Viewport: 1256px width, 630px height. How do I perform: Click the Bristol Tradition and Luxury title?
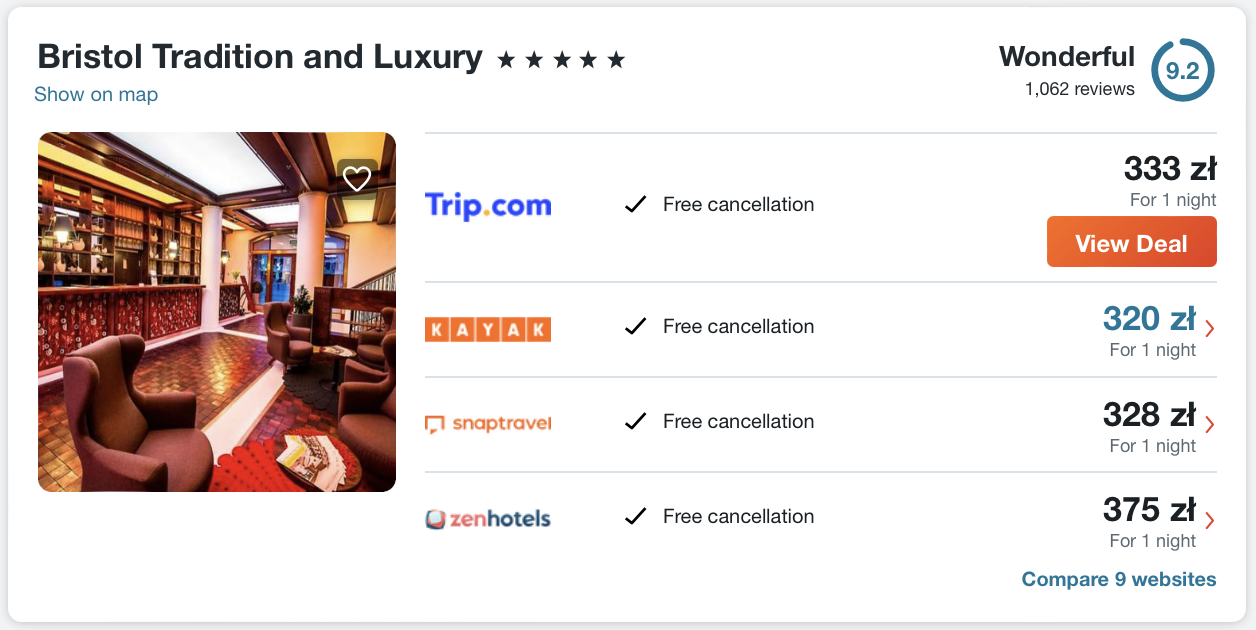(260, 57)
